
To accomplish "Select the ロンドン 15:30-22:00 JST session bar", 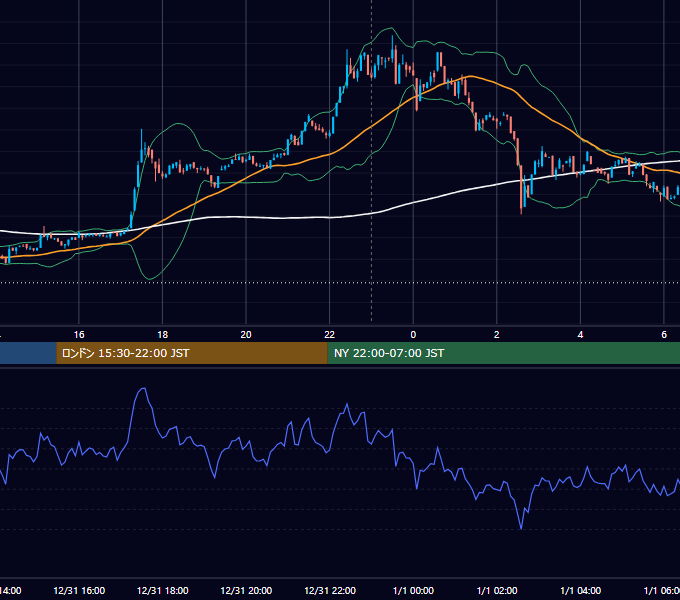I will (x=192, y=353).
